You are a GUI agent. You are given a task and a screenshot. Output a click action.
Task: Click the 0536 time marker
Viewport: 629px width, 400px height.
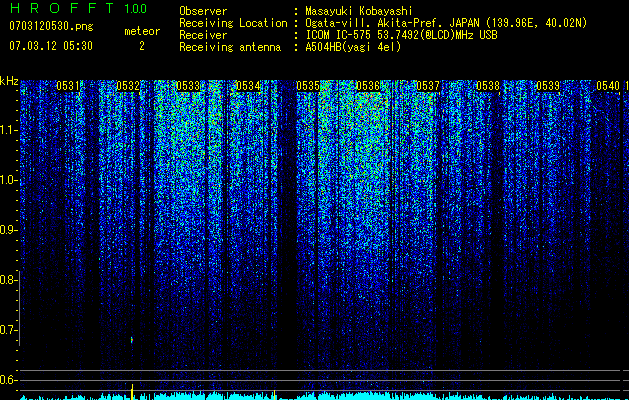pyautogui.click(x=368, y=86)
